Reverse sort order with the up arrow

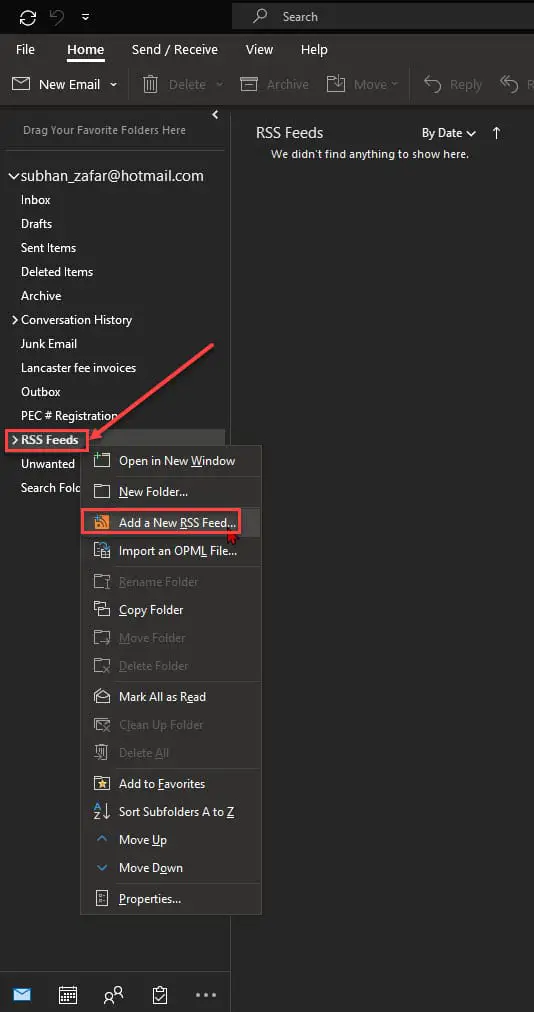(496, 133)
